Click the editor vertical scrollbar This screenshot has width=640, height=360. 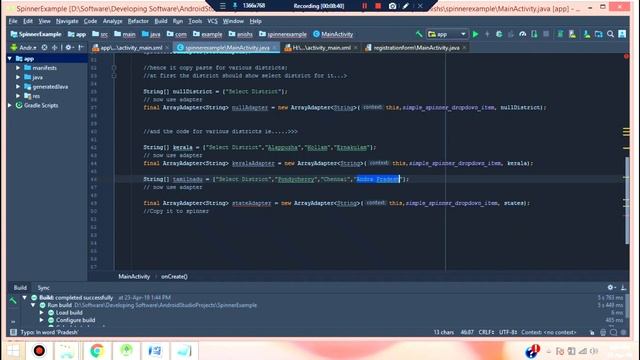coord(627,200)
